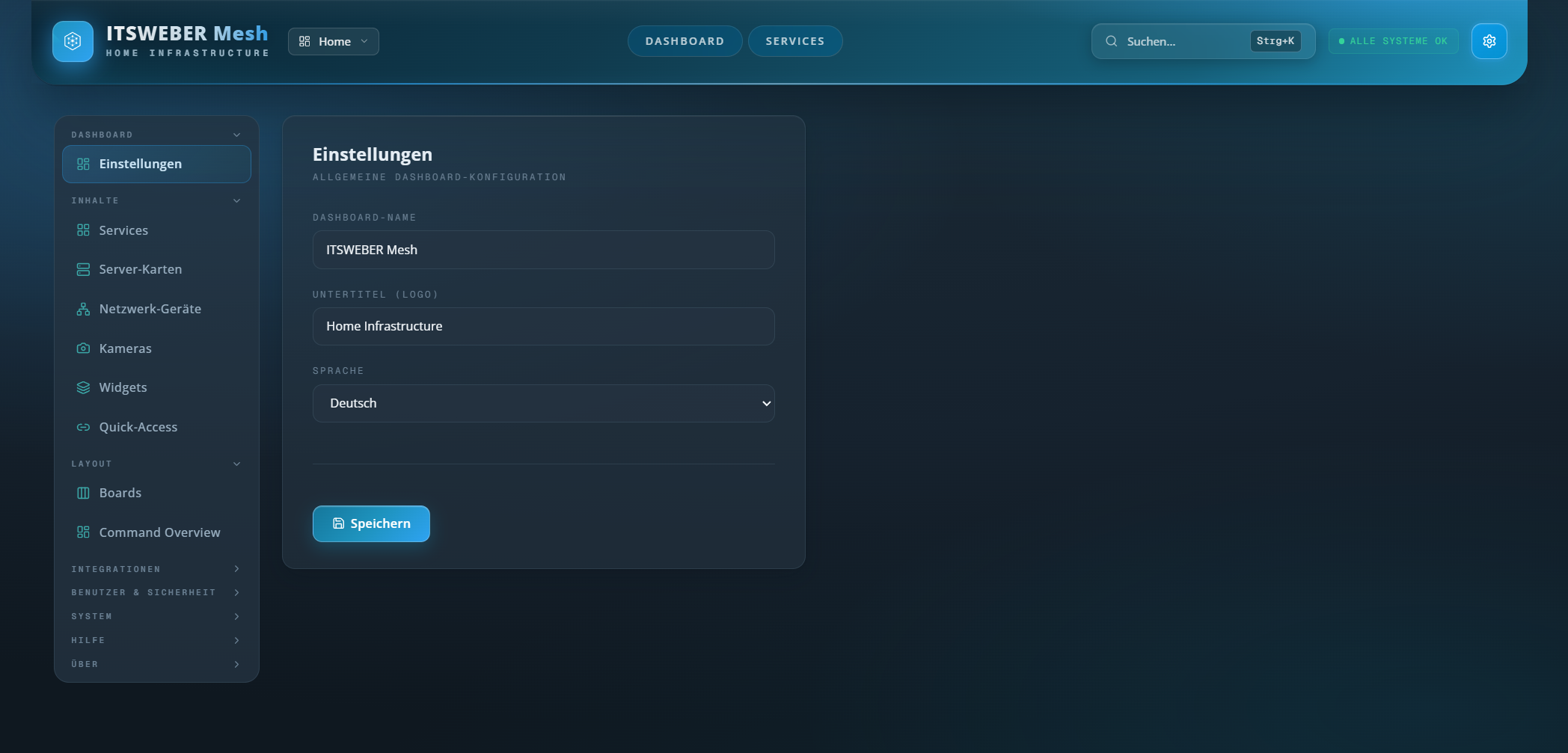This screenshot has height=753, width=1568.
Task: Open Server-Karten via its sidebar icon
Action: tap(82, 269)
